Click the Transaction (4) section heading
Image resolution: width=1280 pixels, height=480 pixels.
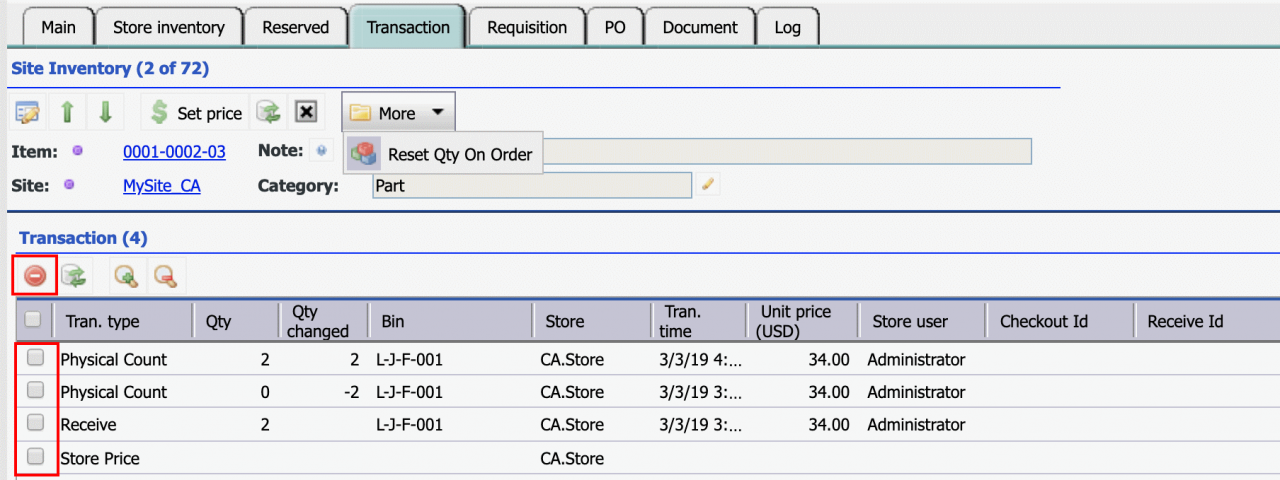point(83,238)
